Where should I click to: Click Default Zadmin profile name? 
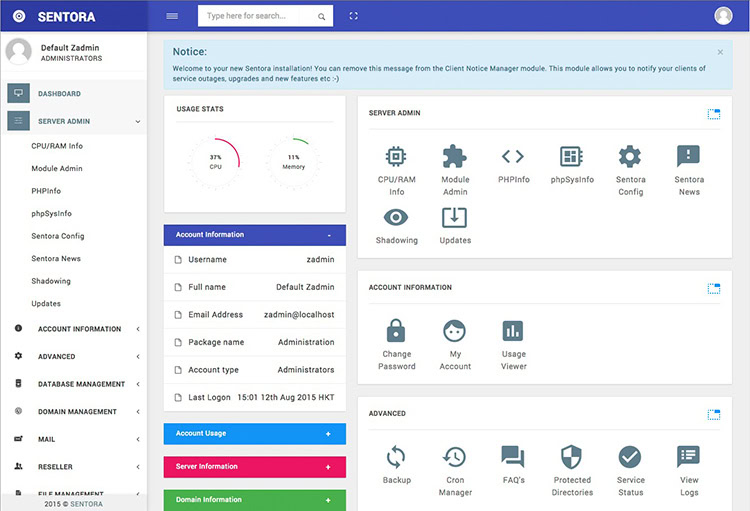tap(70, 48)
